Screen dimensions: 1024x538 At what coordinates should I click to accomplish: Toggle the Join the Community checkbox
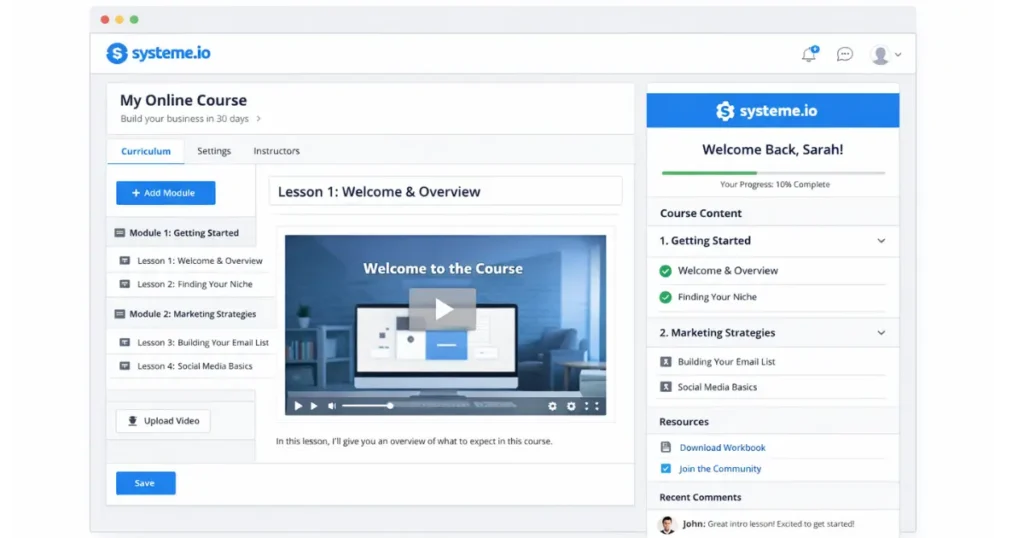tap(666, 468)
